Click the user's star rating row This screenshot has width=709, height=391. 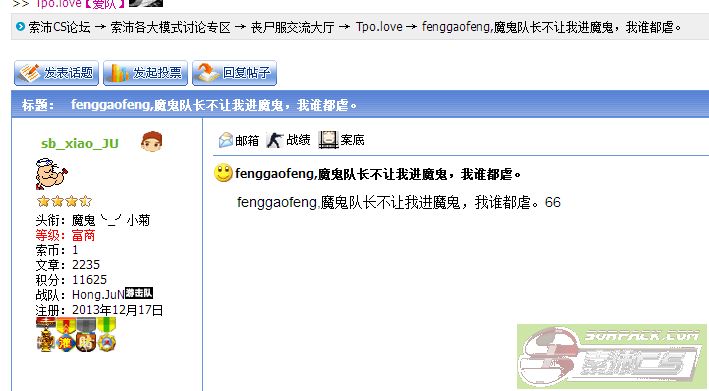64,201
